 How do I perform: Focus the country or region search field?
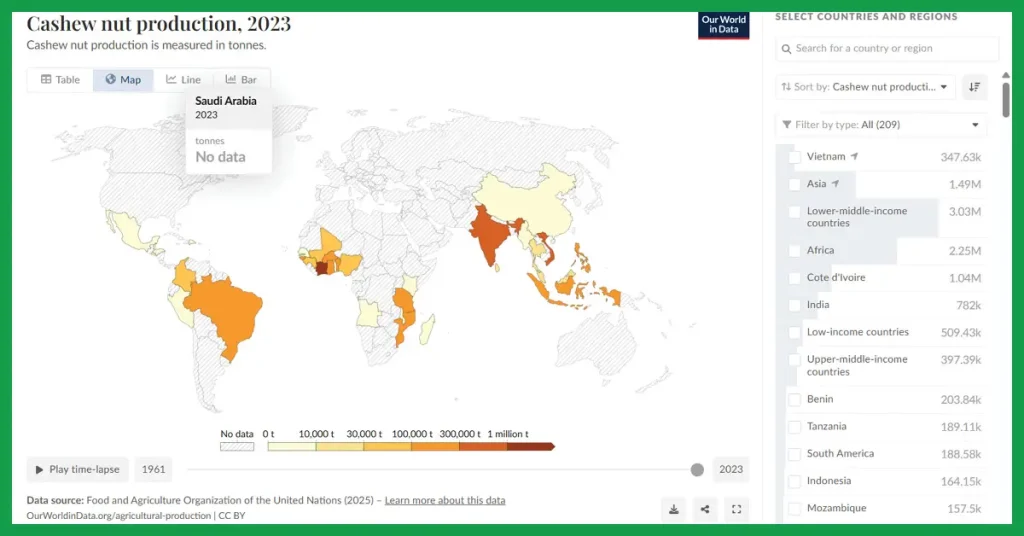click(x=887, y=48)
